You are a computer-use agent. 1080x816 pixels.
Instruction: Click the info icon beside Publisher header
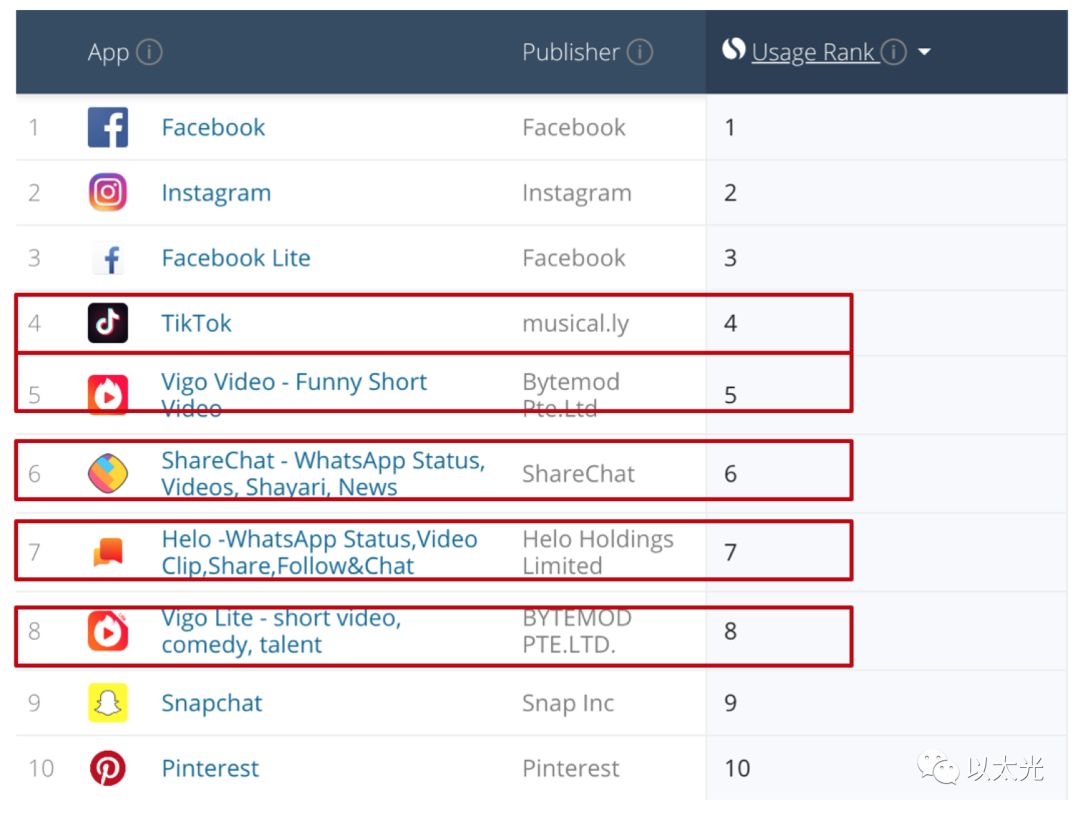pyautogui.click(x=640, y=52)
